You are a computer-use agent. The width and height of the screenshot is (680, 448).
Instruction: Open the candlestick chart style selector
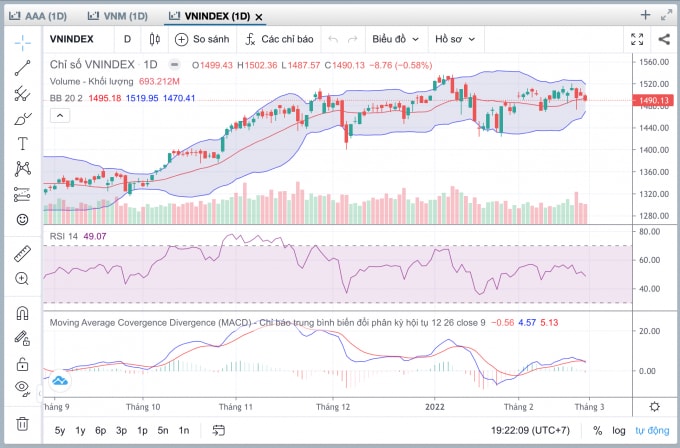click(154, 39)
